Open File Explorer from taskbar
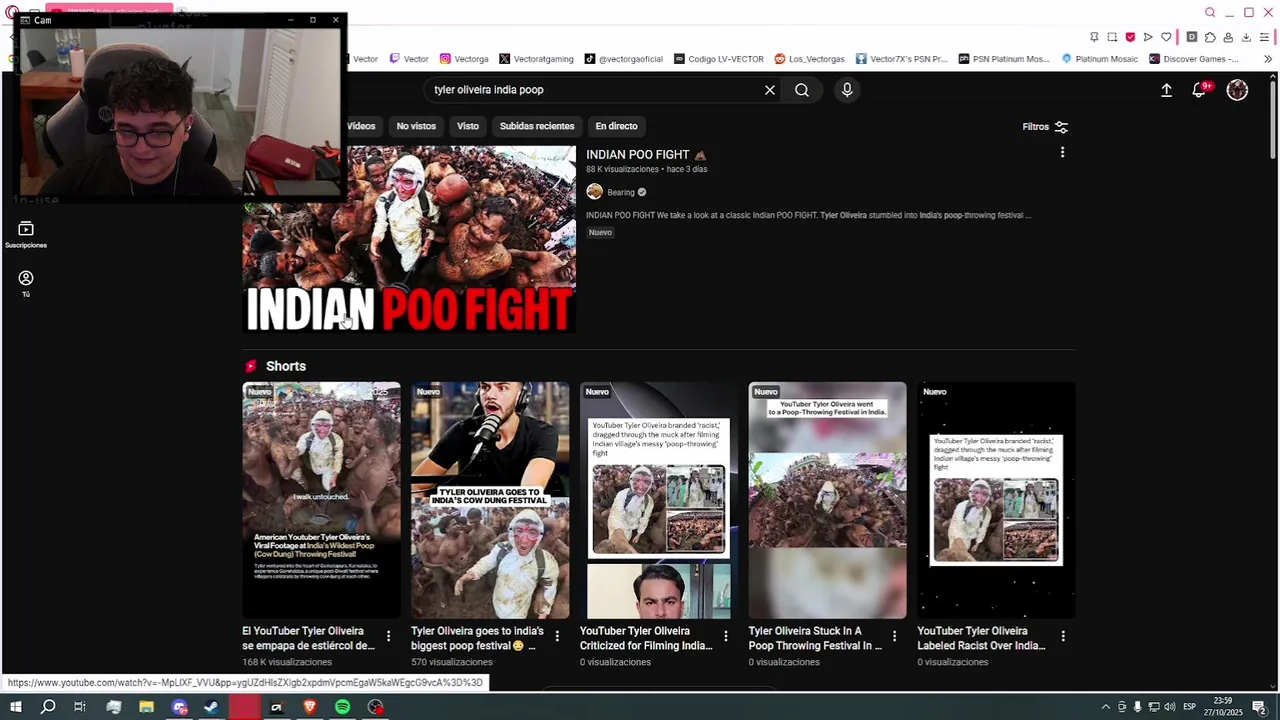The image size is (1280, 720). coord(146,707)
